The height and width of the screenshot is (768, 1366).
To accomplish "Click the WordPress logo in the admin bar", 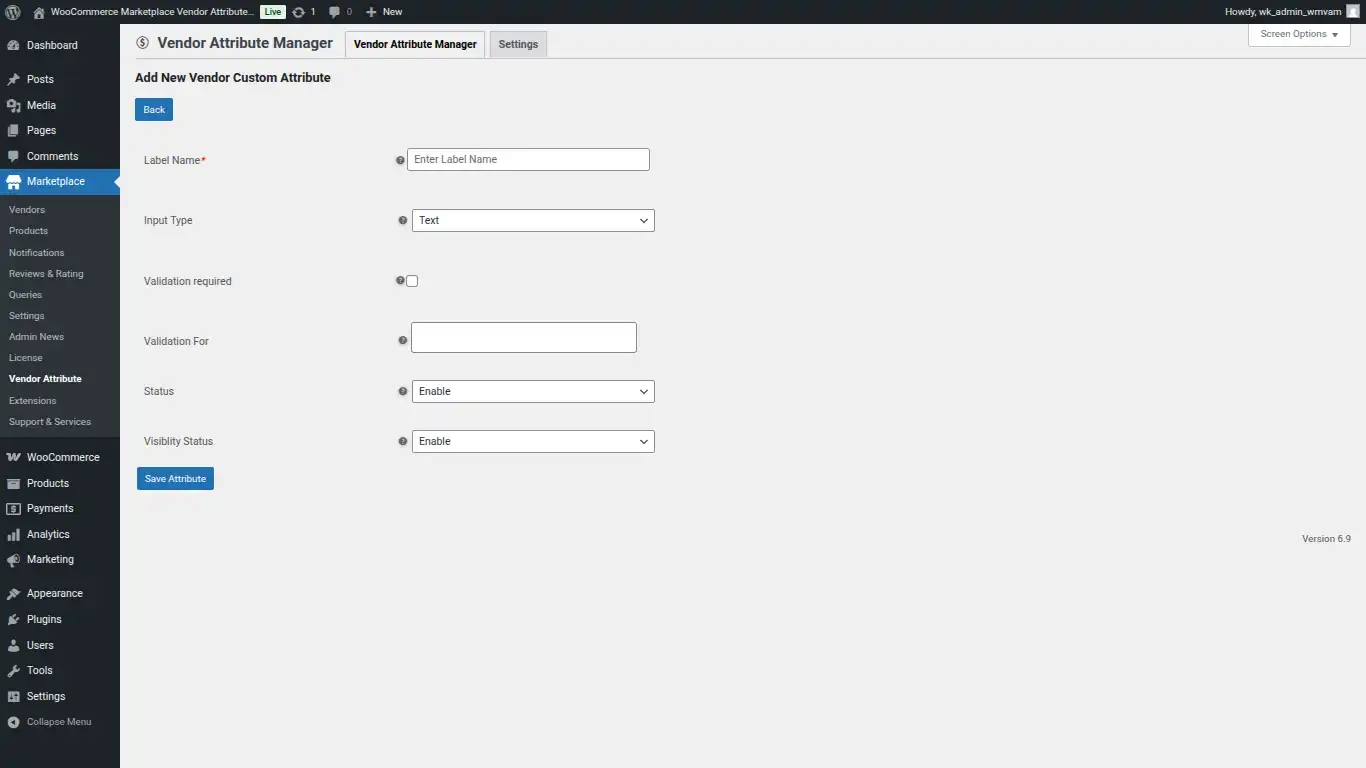I will [11, 11].
